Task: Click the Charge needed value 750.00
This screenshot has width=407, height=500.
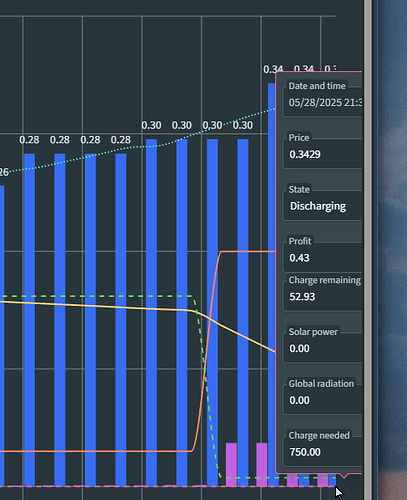Action: (305, 452)
